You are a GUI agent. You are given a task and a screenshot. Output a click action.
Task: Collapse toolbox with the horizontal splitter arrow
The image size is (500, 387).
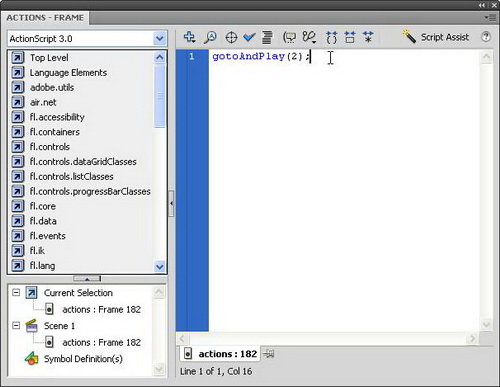(87, 279)
